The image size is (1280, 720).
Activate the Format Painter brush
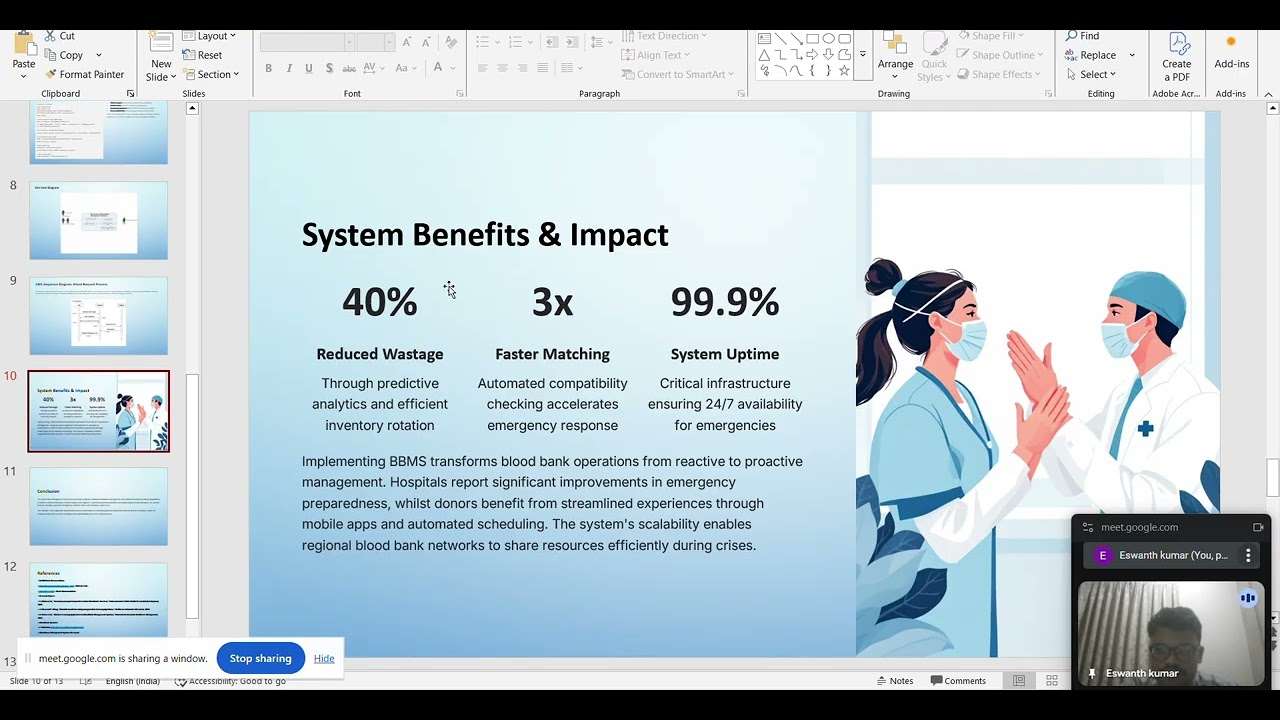tap(50, 74)
